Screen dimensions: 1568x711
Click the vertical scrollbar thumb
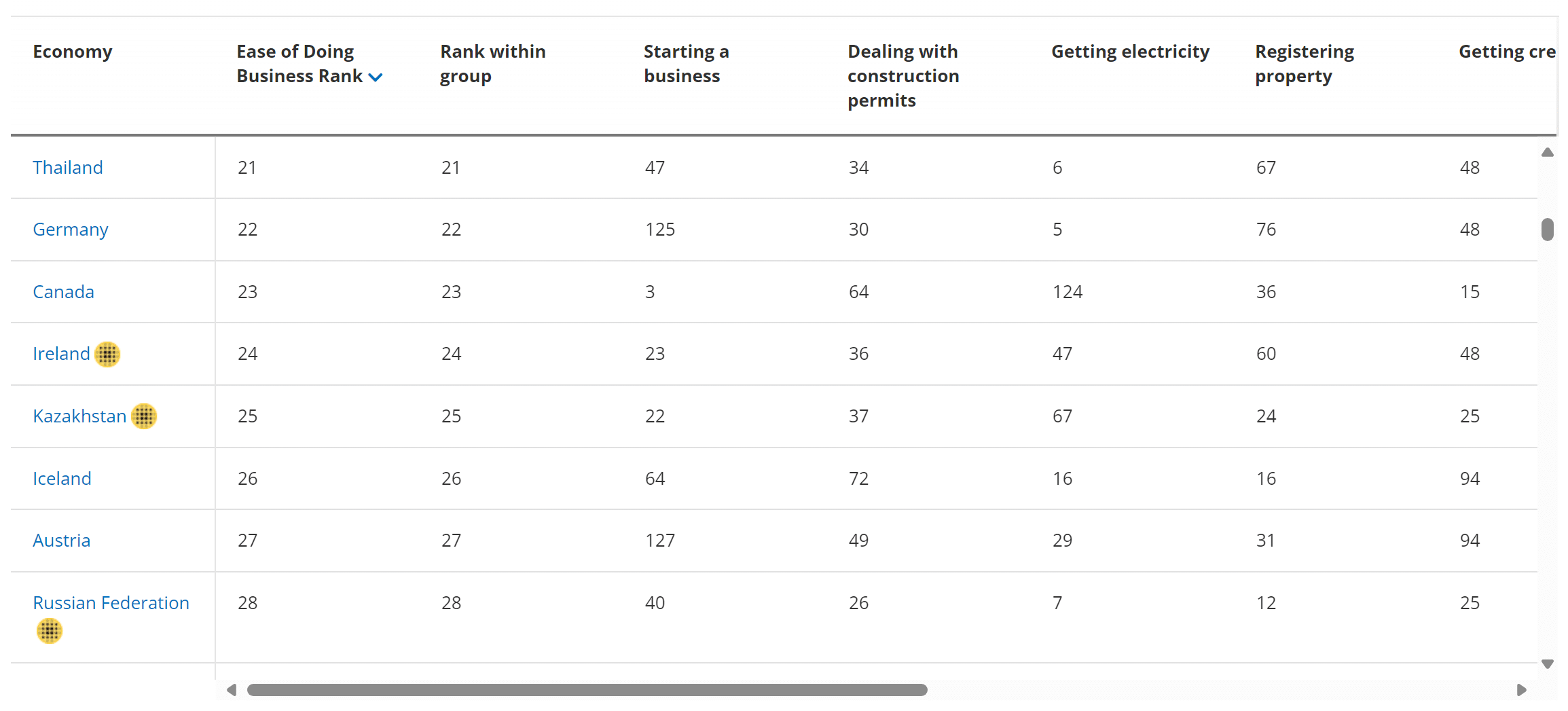(1548, 230)
